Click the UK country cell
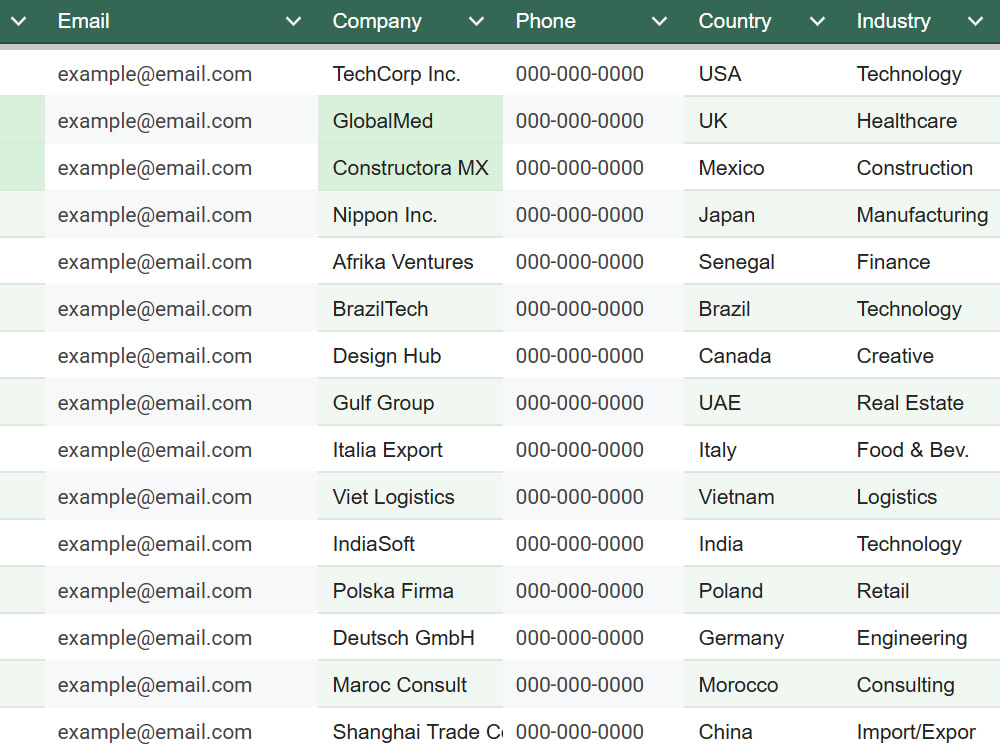Screen dimensions: 1000x750 point(763,121)
